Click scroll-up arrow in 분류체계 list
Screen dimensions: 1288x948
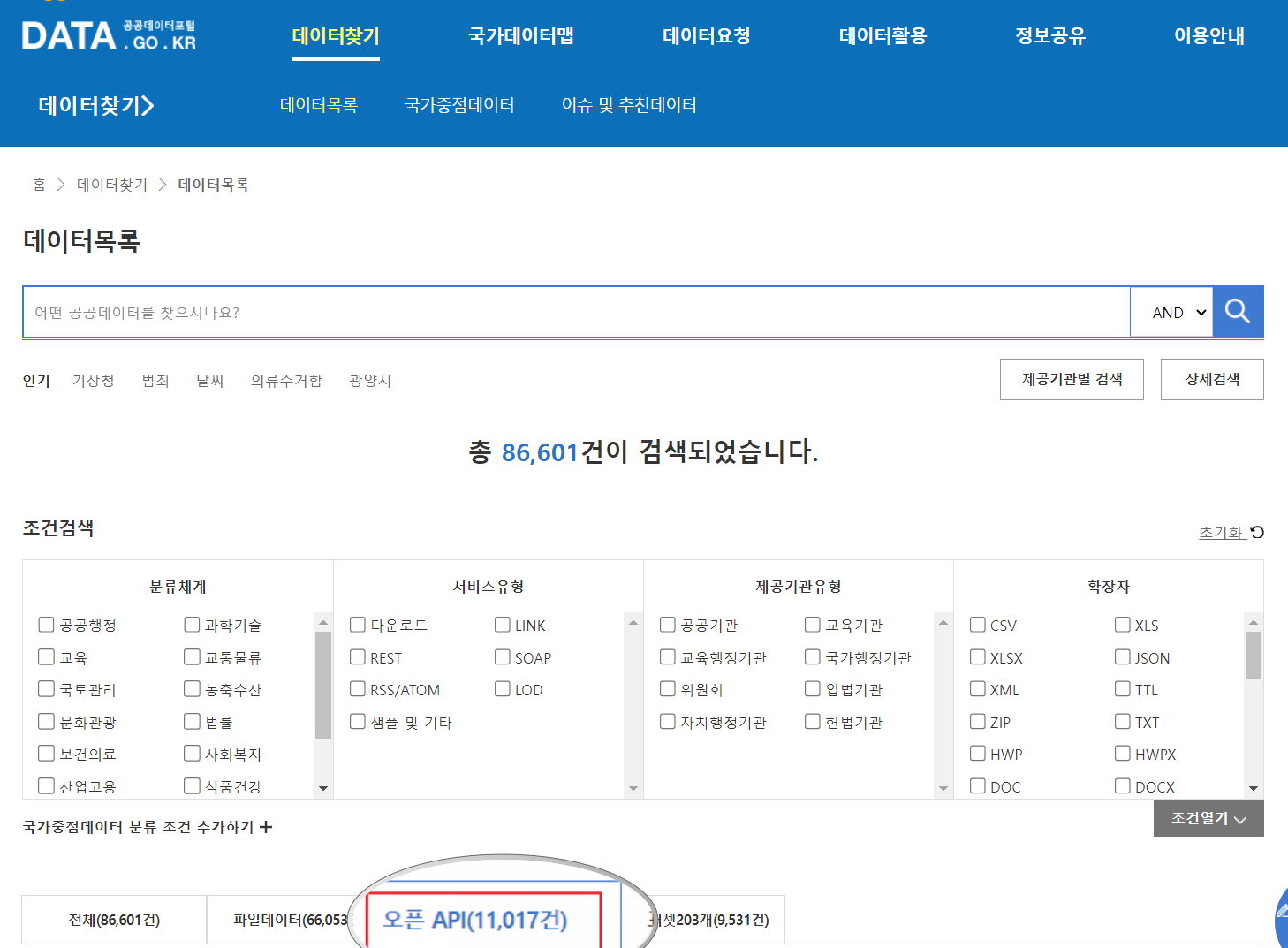click(323, 622)
